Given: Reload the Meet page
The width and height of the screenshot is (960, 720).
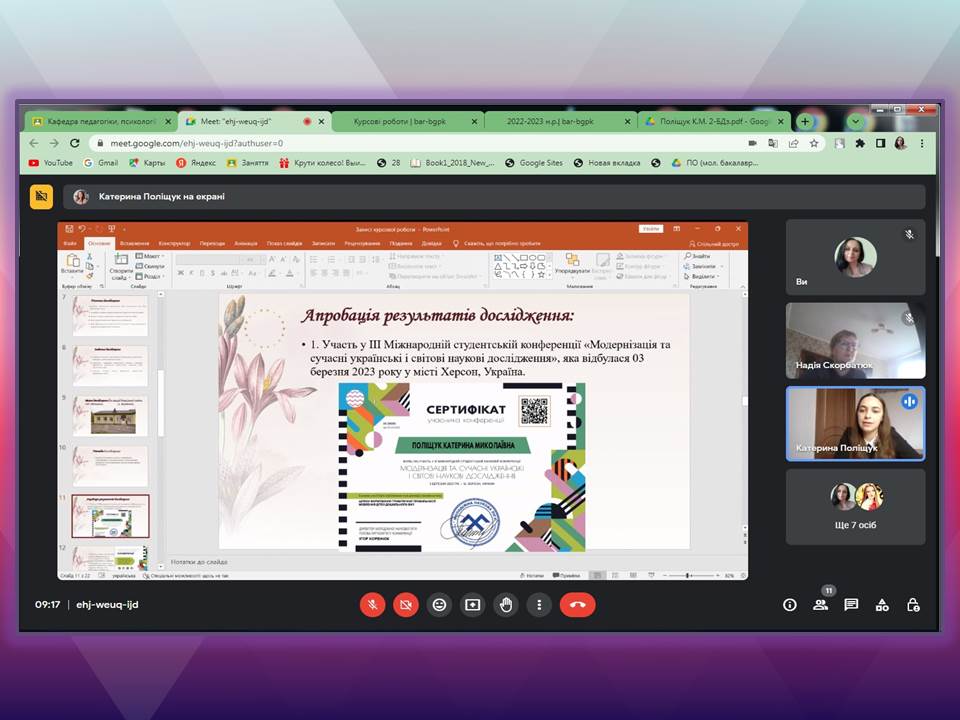Looking at the screenshot, I should click(x=75, y=143).
